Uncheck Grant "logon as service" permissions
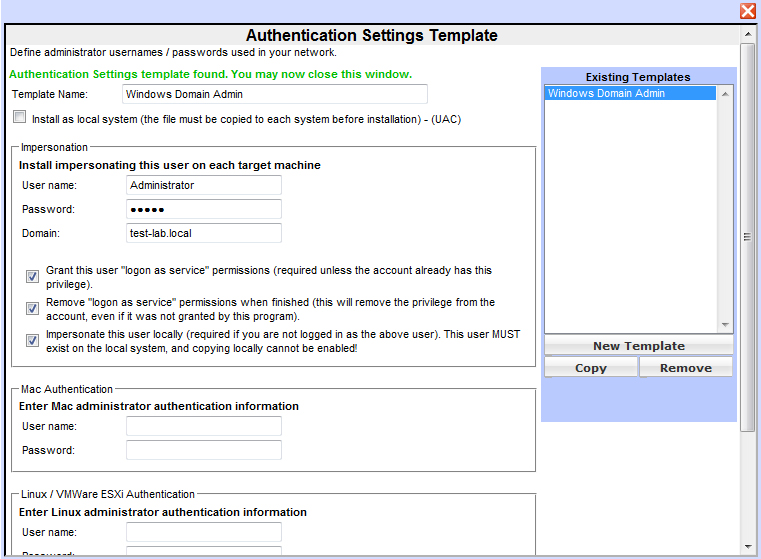 tap(33, 277)
